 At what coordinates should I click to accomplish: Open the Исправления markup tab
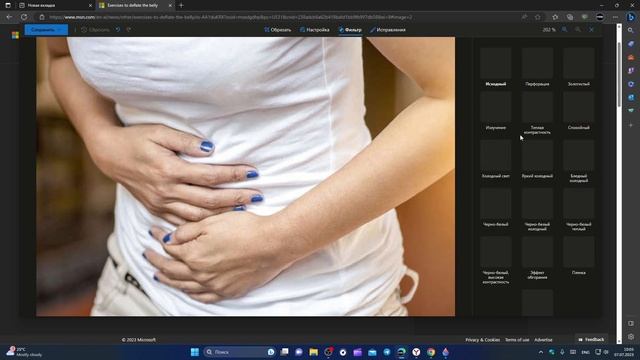coord(388,30)
